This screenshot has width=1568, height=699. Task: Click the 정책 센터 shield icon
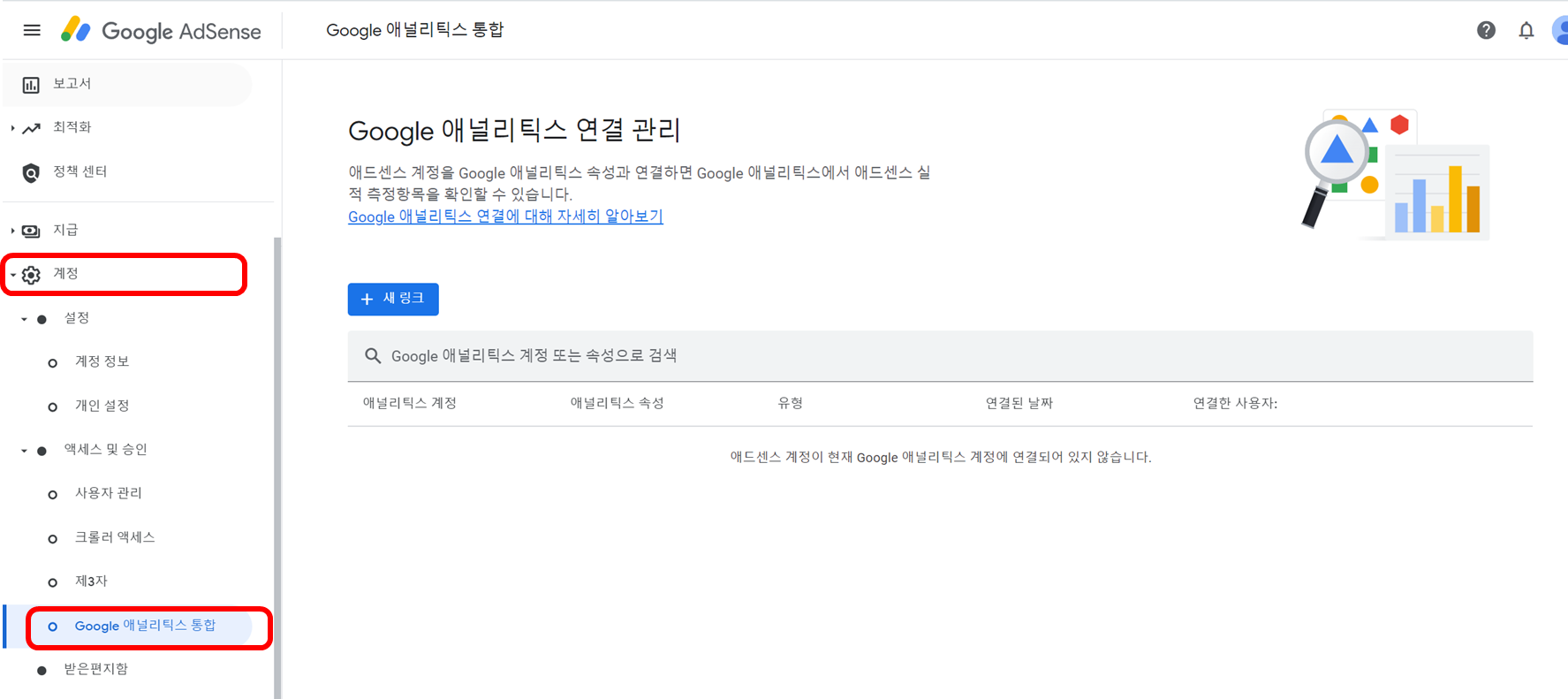pyautogui.click(x=31, y=172)
